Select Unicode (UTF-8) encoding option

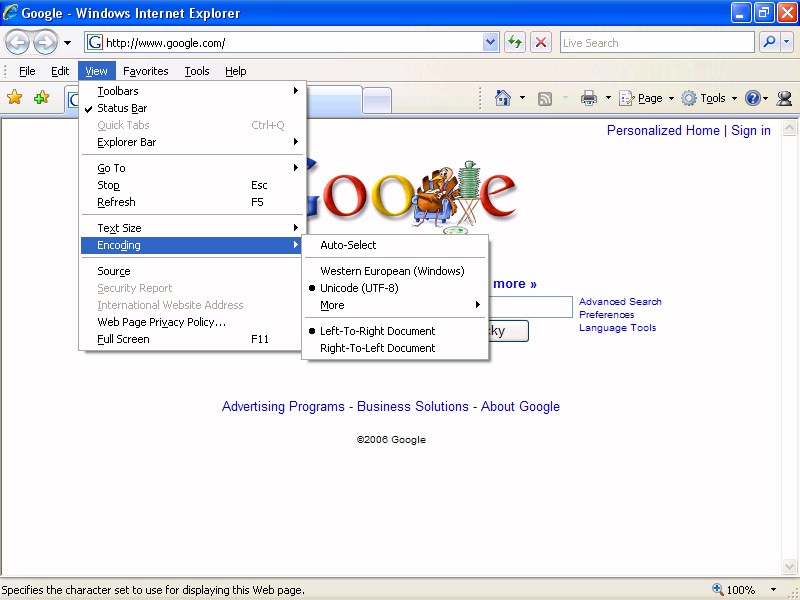359,288
